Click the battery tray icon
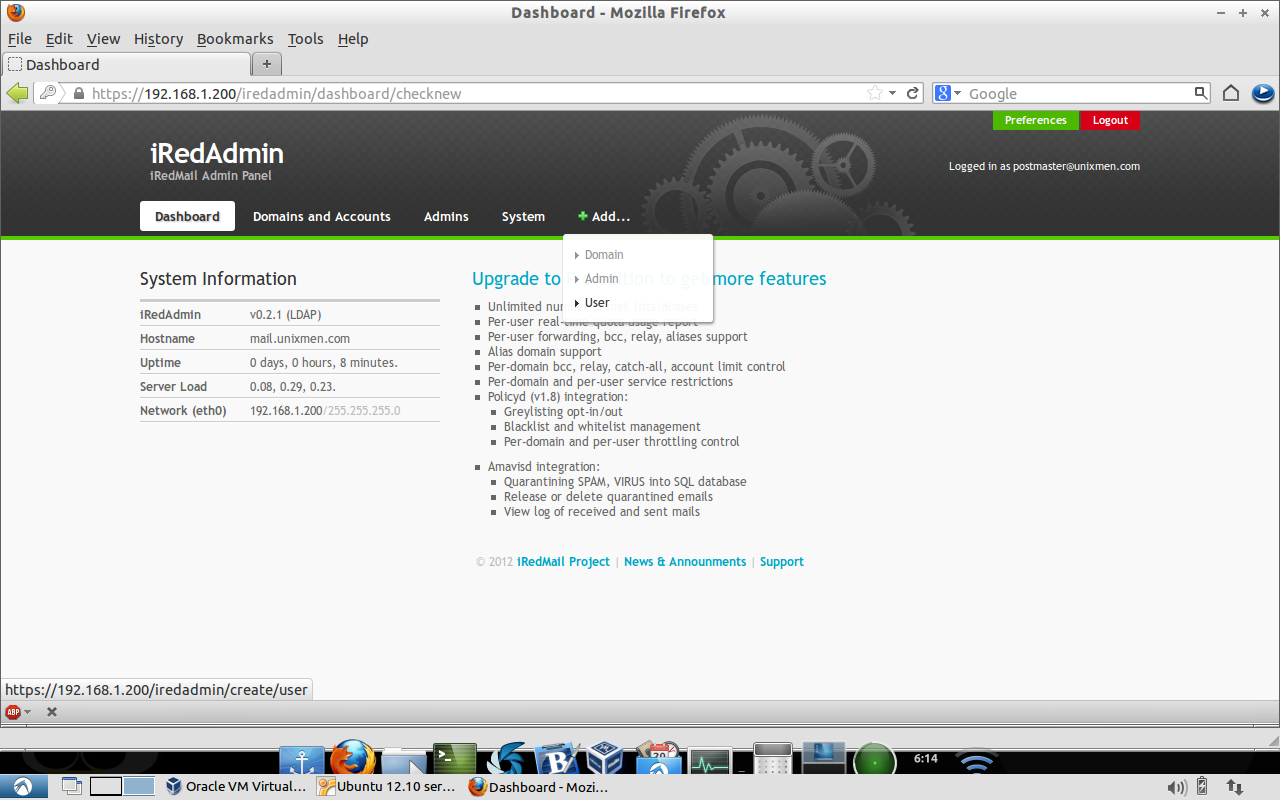Viewport: 1280px width, 800px height. click(x=1203, y=787)
